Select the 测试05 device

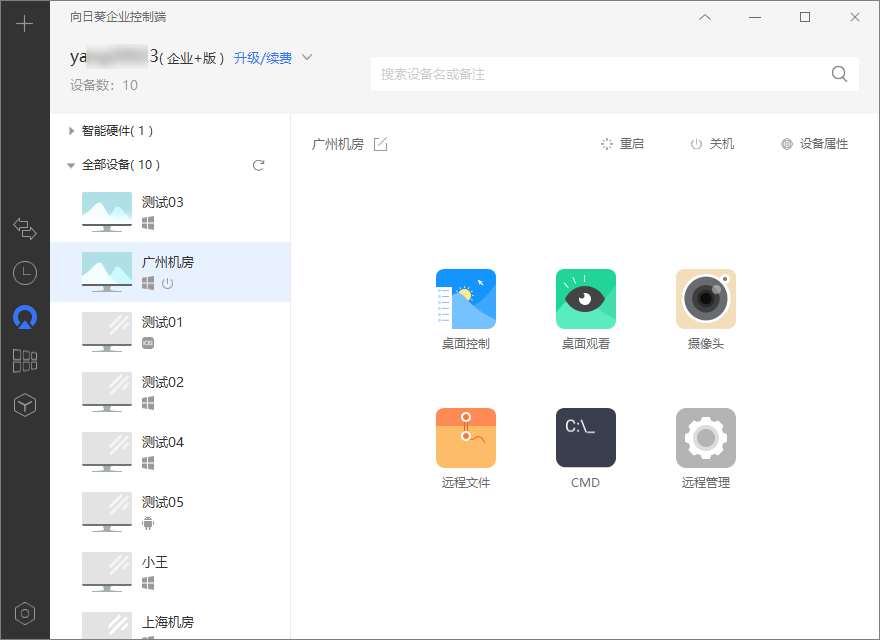point(171,512)
